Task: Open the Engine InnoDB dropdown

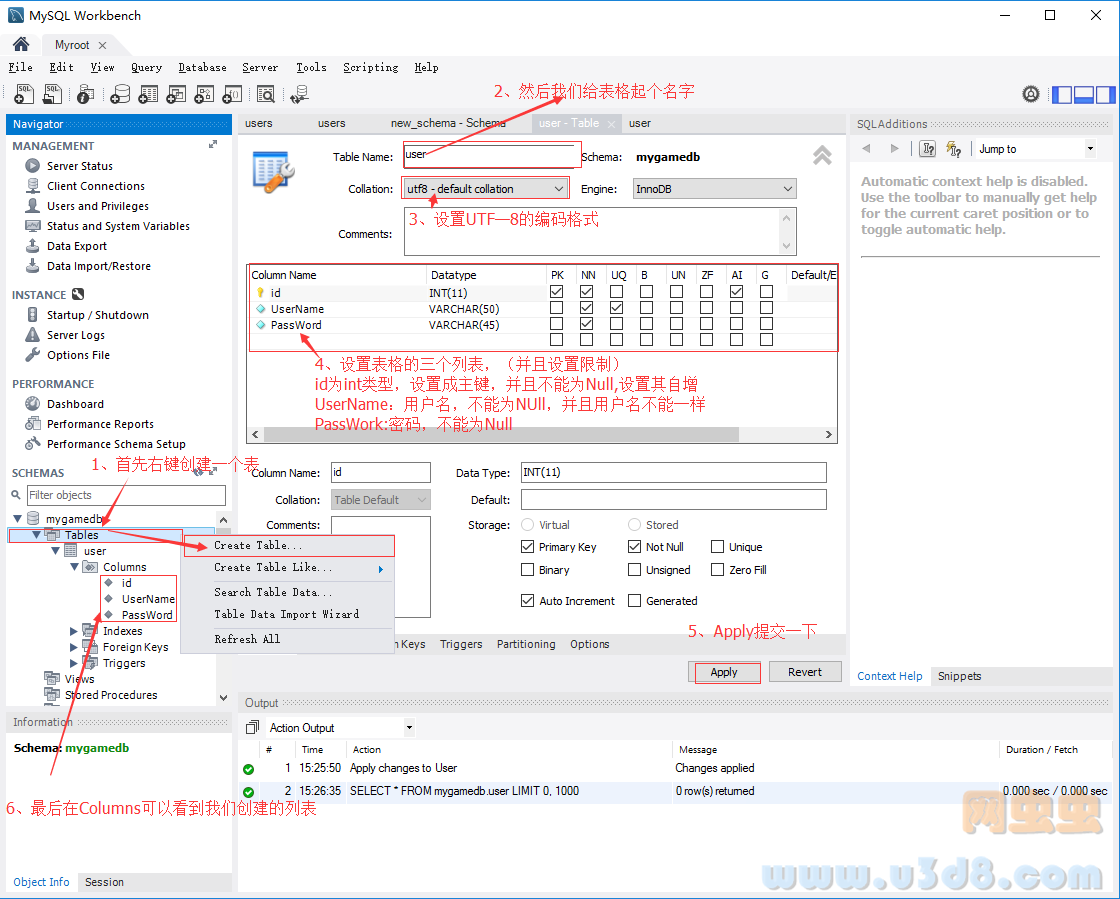Action: [x=714, y=189]
